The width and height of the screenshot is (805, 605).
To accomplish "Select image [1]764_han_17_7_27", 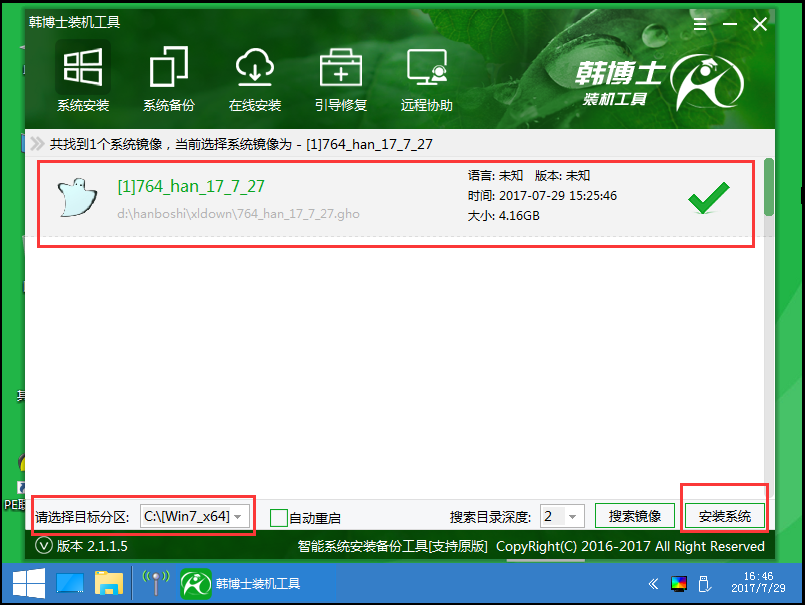I will [191, 186].
